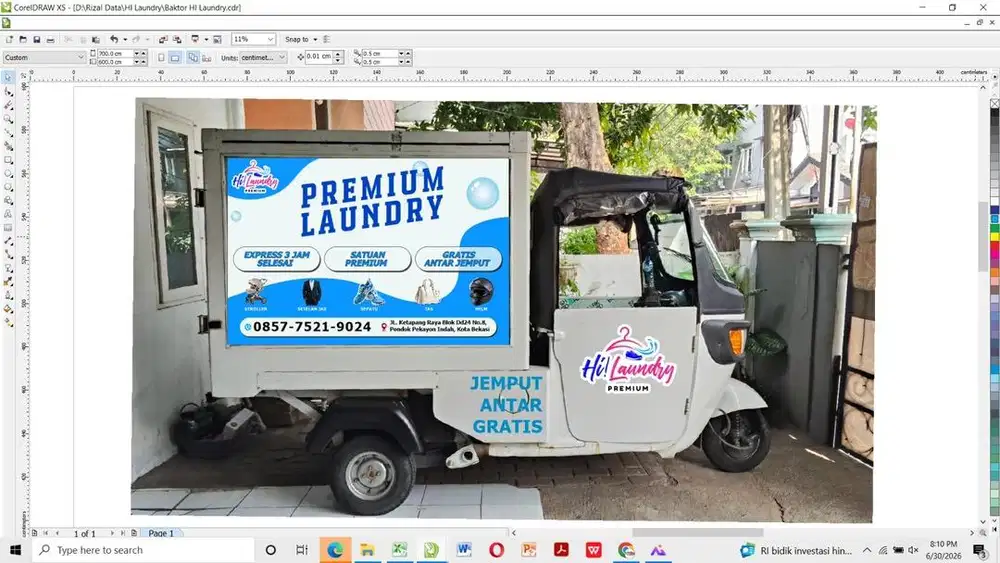Click the vertical scrollbar thumb

(x=983, y=236)
